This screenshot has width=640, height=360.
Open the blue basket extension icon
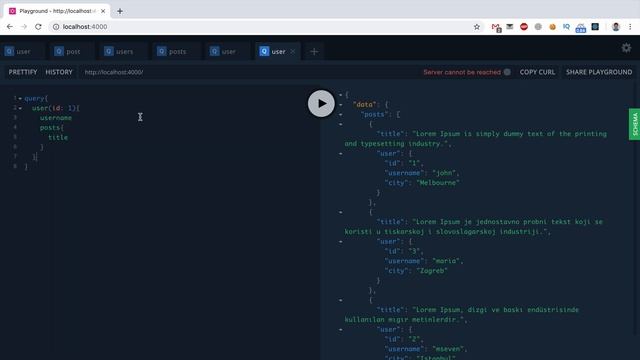click(580, 28)
